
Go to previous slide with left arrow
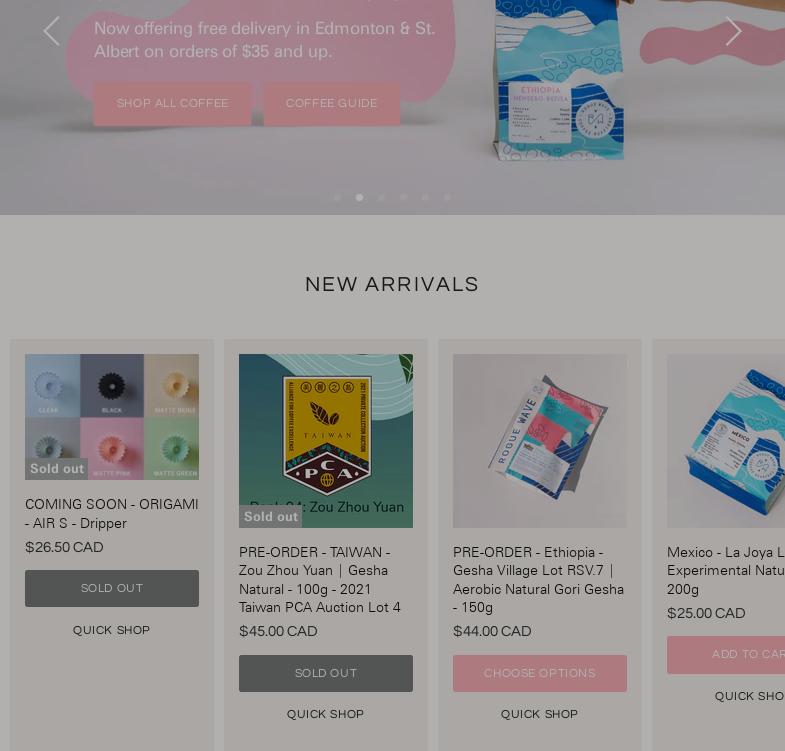52,31
